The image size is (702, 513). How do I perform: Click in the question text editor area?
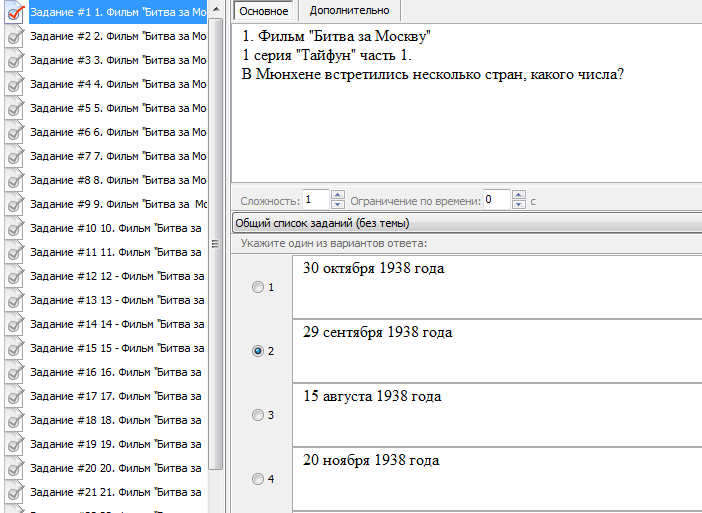click(467, 103)
